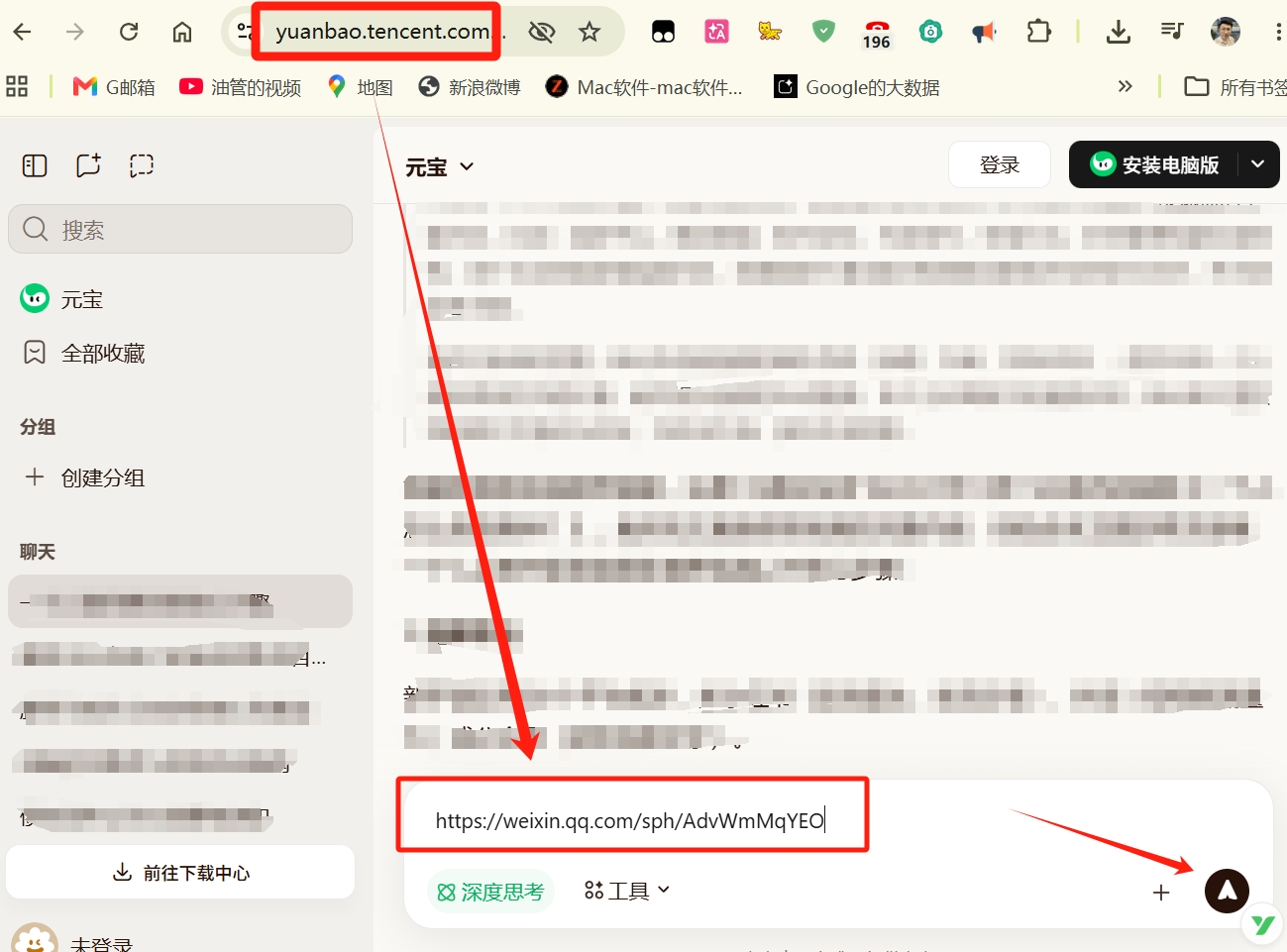Click the 搜索 search field
Image resolution: width=1287 pixels, height=952 pixels.
(180, 230)
